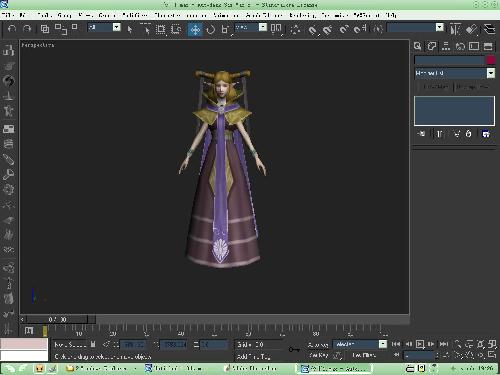Toggle Percent Snap in main toolbar
This screenshot has height=375, width=500.
click(344, 30)
